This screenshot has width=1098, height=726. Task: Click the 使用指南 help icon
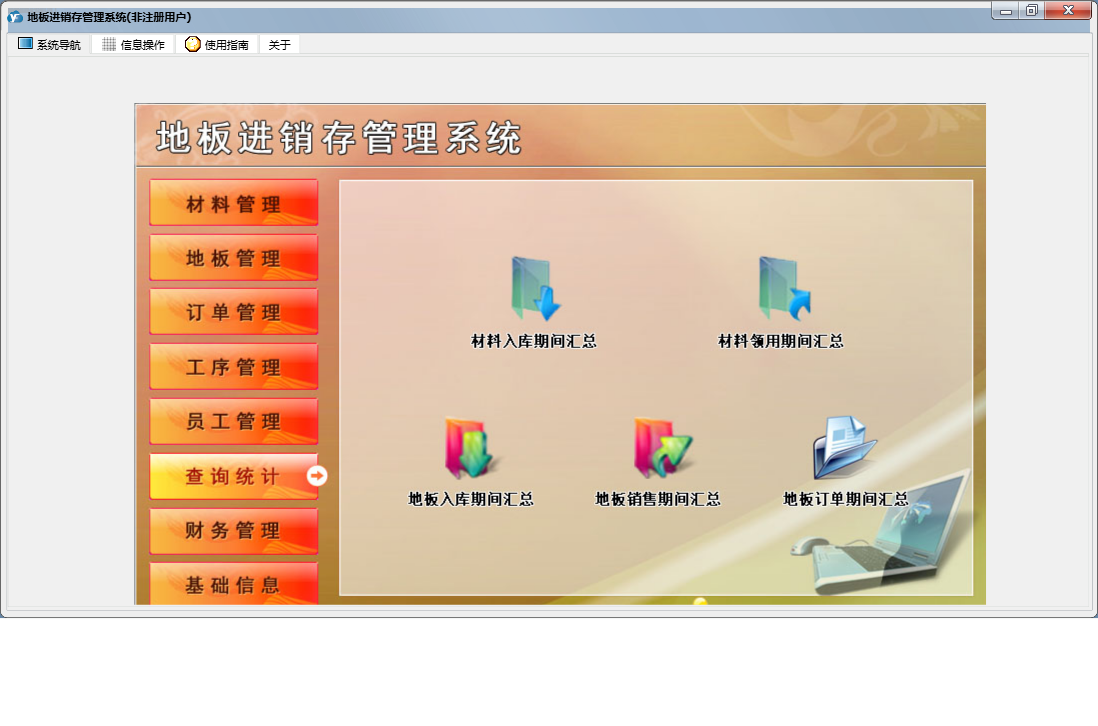pyautogui.click(x=193, y=44)
